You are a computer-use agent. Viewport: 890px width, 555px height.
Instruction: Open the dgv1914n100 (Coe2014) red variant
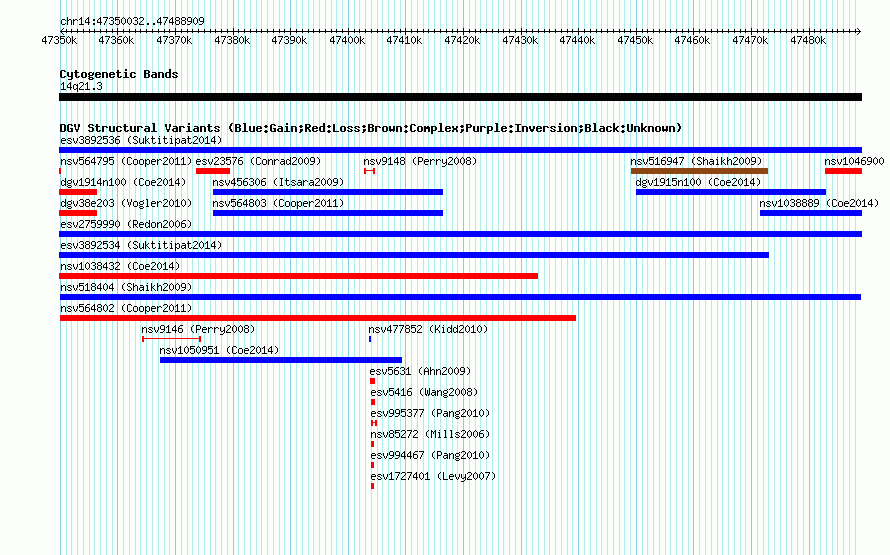[78, 192]
